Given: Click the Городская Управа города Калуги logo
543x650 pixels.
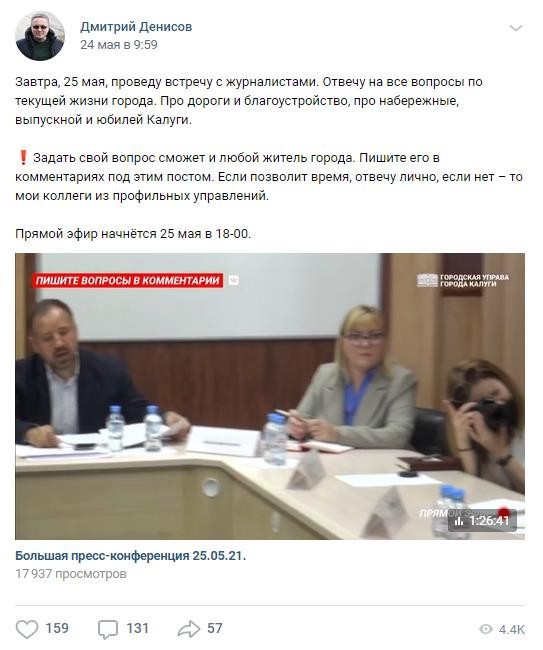Looking at the screenshot, I should pos(463,280).
